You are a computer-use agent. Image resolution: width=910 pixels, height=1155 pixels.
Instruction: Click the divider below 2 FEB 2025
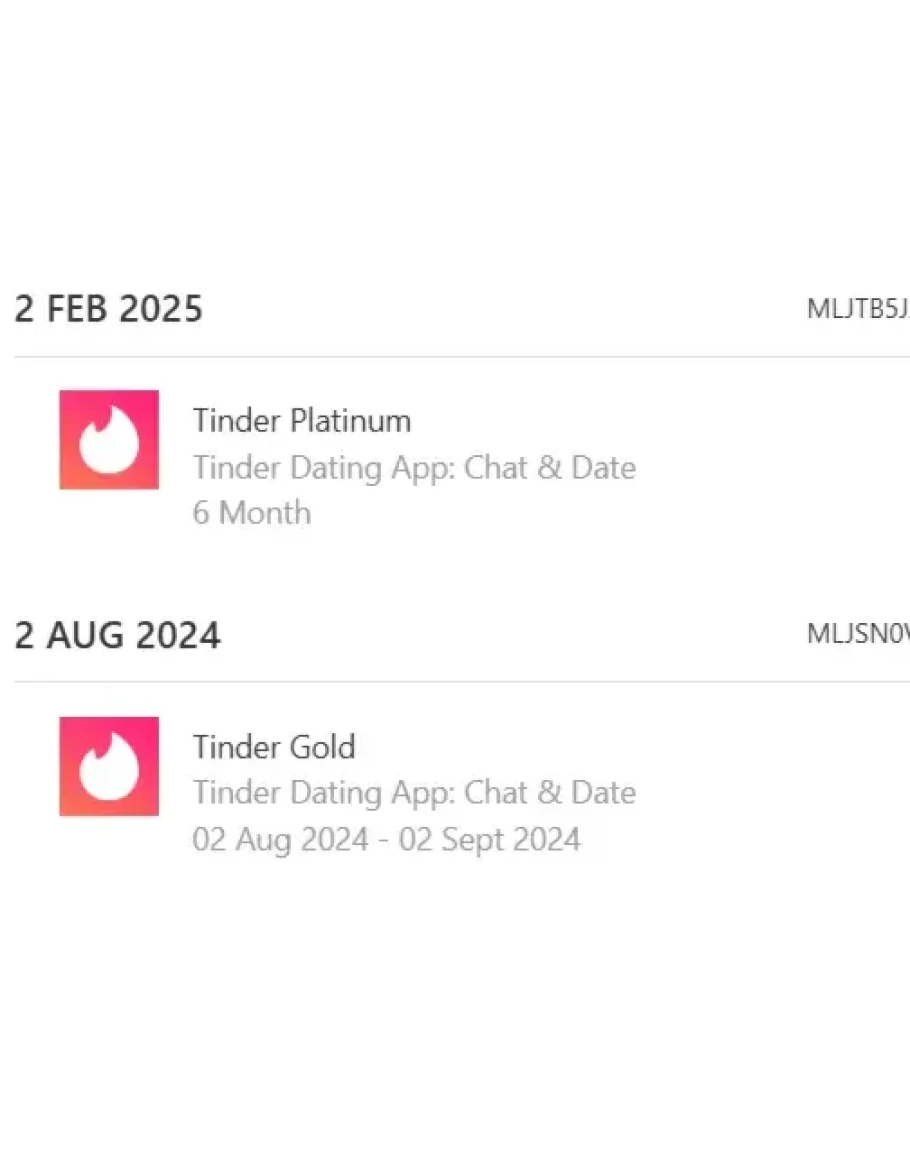pyautogui.click(x=460, y=356)
